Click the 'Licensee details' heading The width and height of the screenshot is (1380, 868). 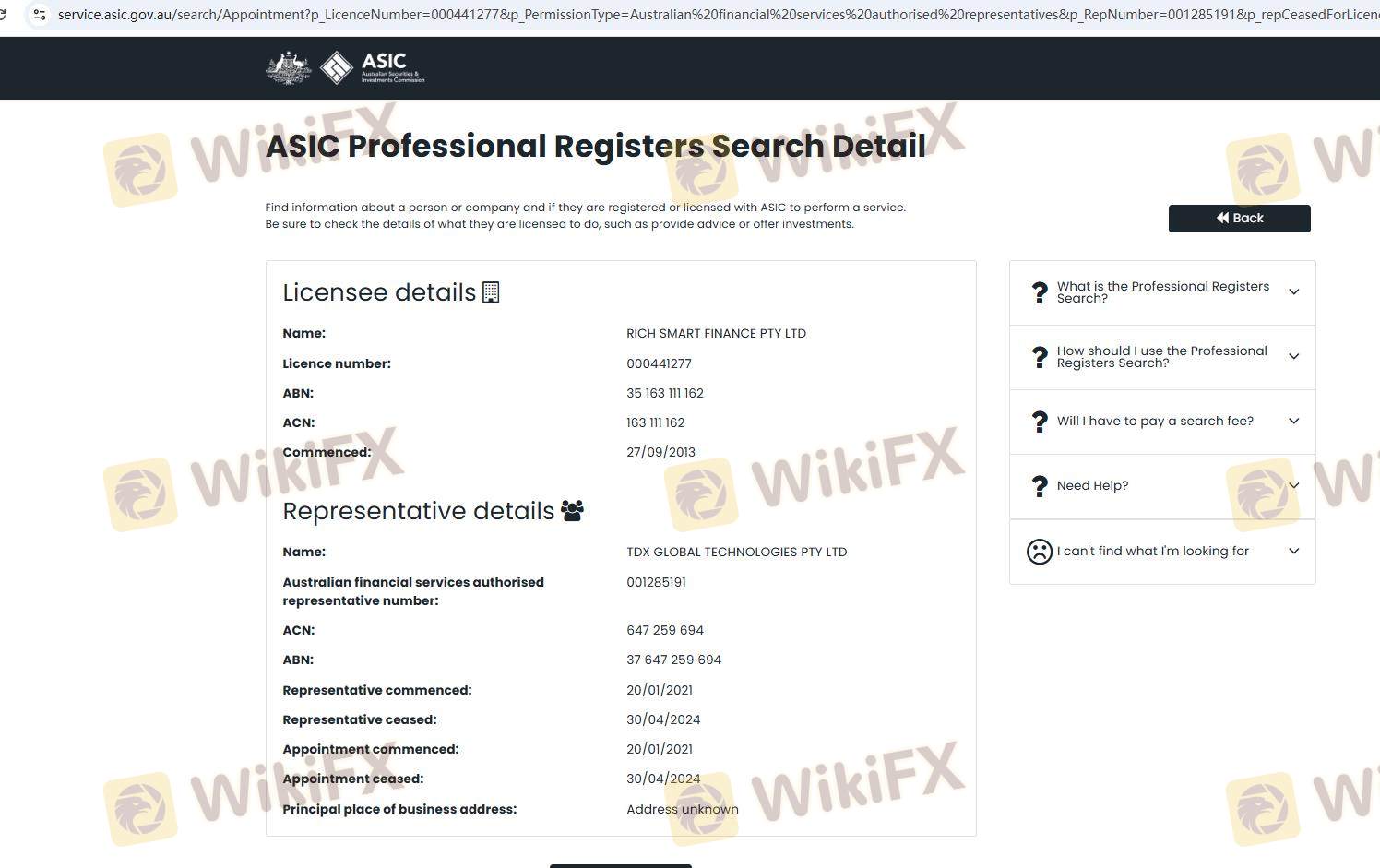pyautogui.click(x=379, y=292)
